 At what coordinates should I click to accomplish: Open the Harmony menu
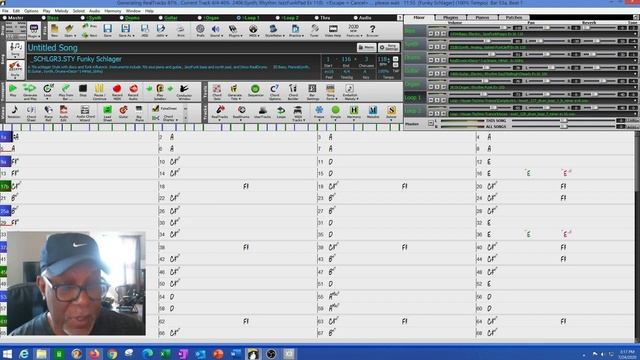click(113, 11)
